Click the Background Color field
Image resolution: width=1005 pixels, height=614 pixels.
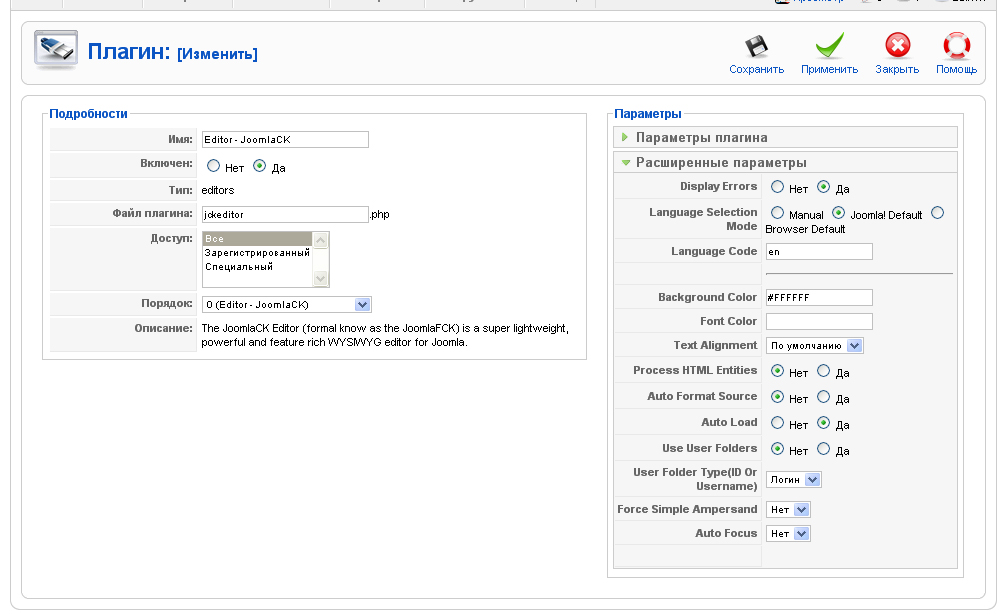pos(819,297)
